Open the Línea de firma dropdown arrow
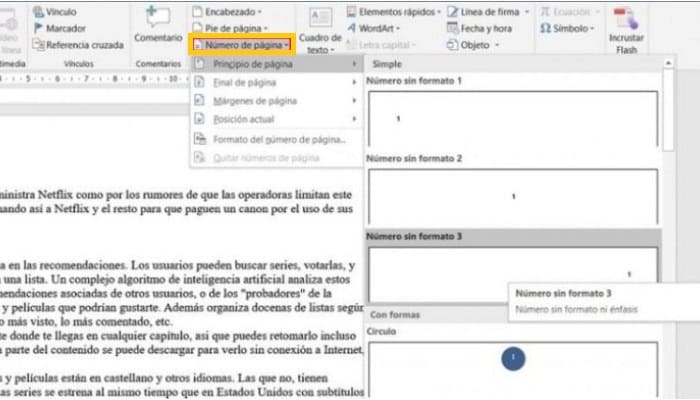The width and height of the screenshot is (700, 400). point(527,12)
